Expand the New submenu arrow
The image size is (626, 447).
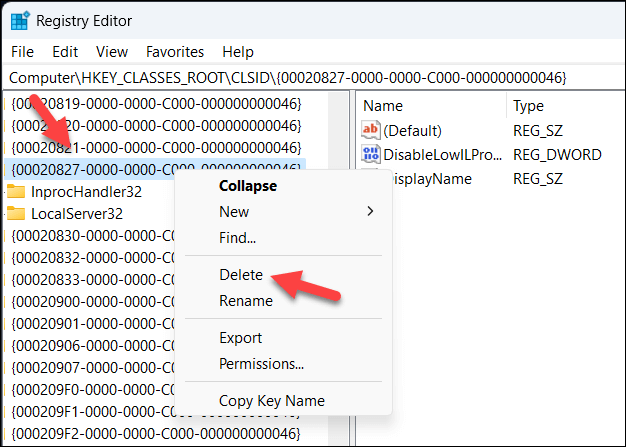point(370,211)
